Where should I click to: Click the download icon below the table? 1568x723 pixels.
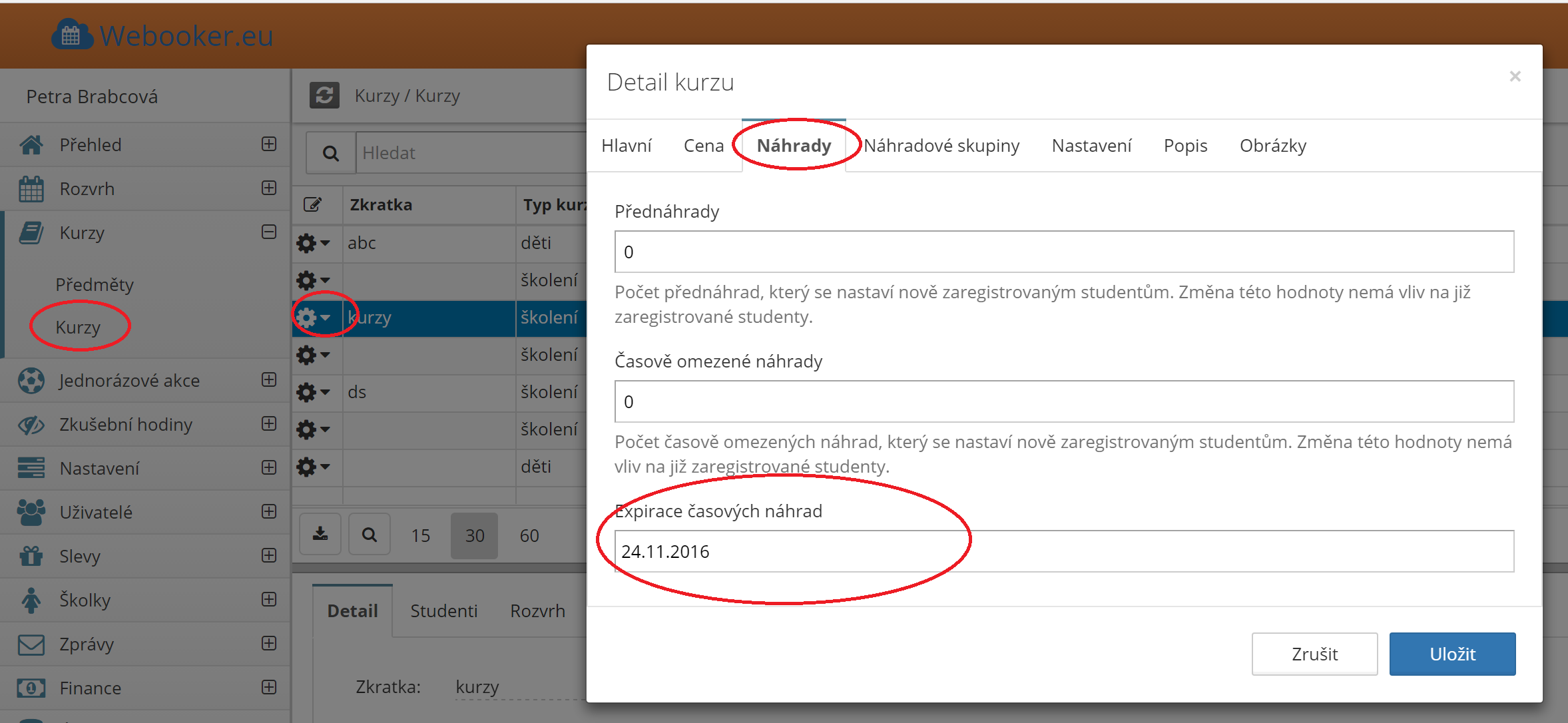[x=320, y=535]
